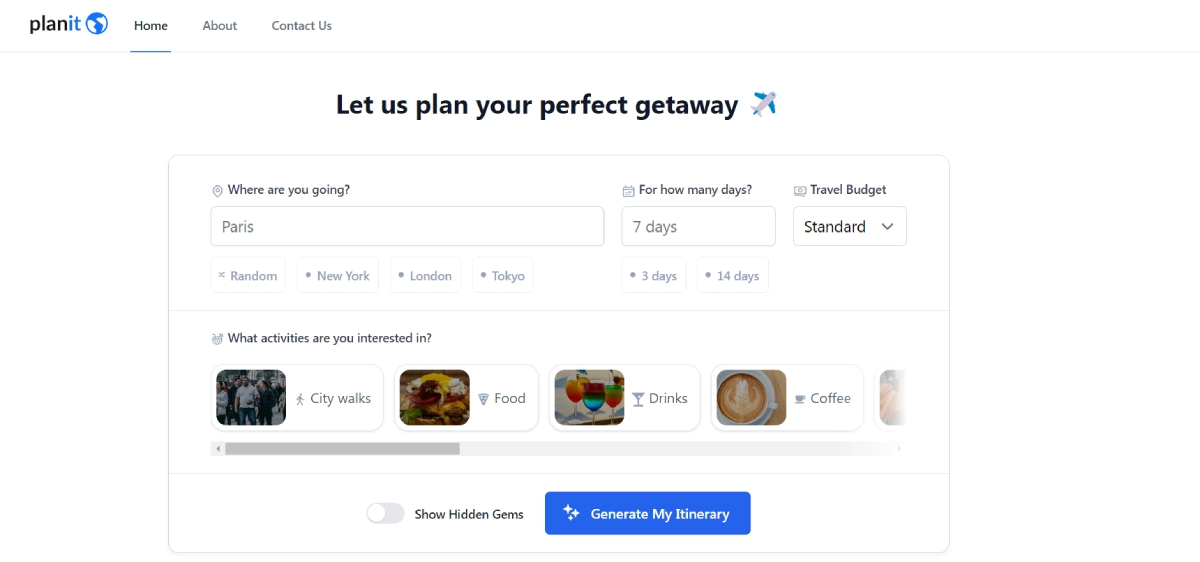This screenshot has height=562, width=1200.
Task: Click the cocktail glass Drinks icon
Action: (x=638, y=399)
